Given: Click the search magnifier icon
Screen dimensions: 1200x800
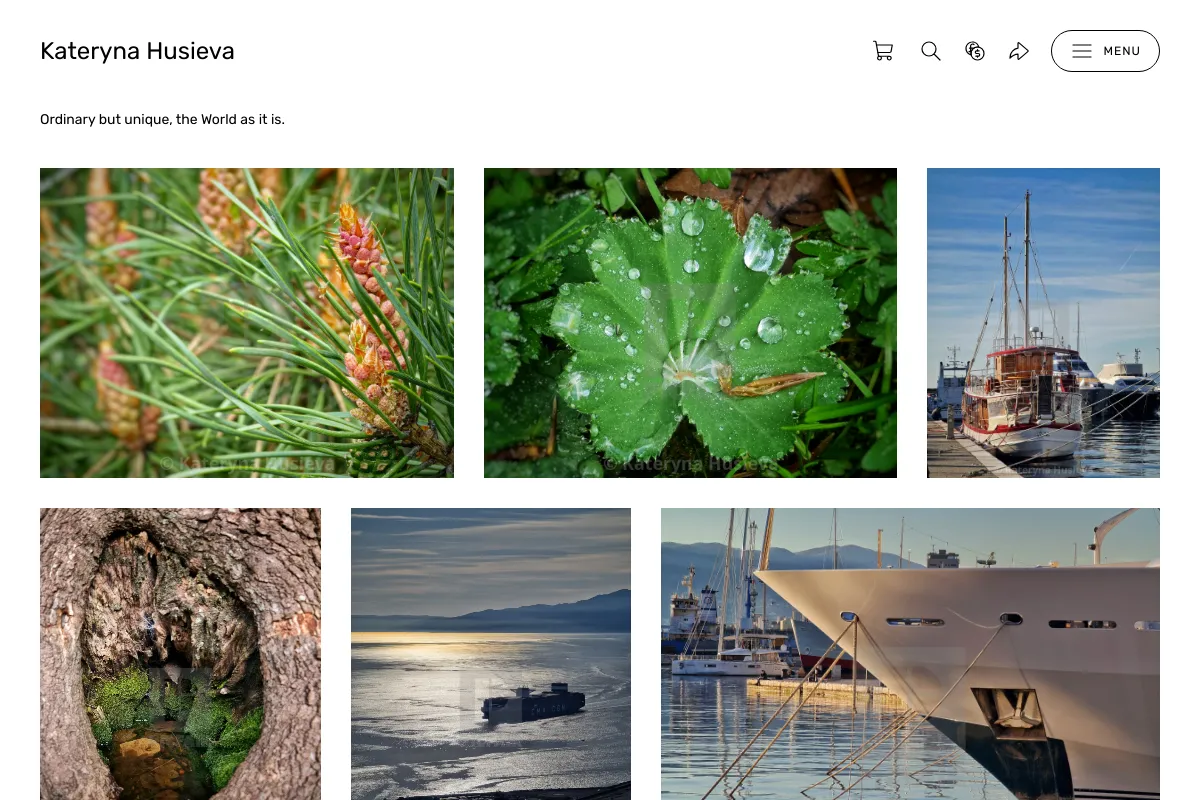Looking at the screenshot, I should (x=931, y=51).
